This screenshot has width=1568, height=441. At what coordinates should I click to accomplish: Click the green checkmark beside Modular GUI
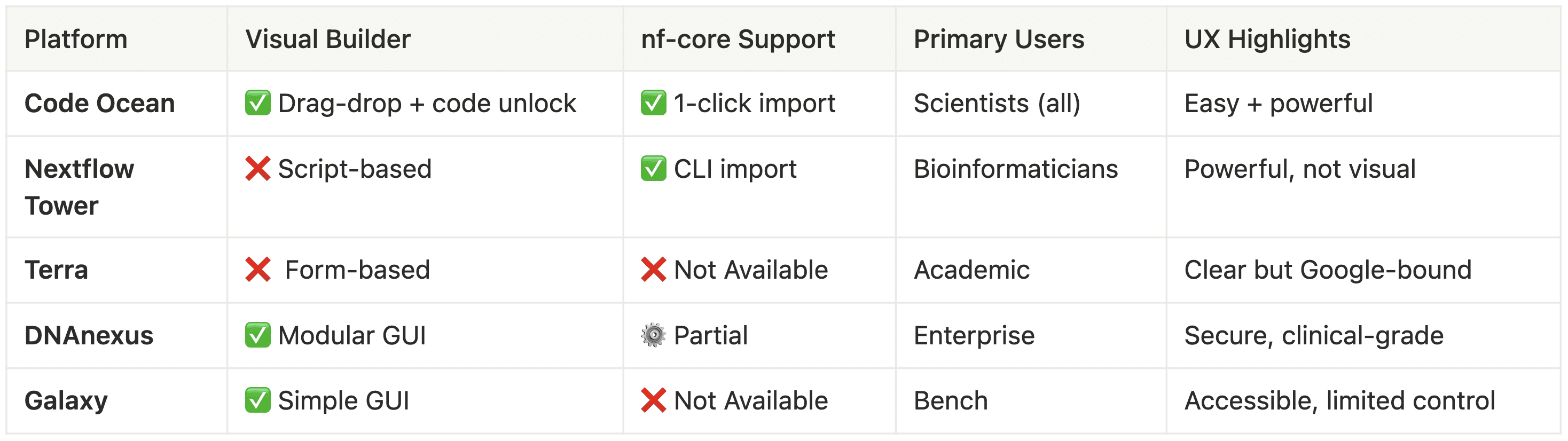(257, 335)
